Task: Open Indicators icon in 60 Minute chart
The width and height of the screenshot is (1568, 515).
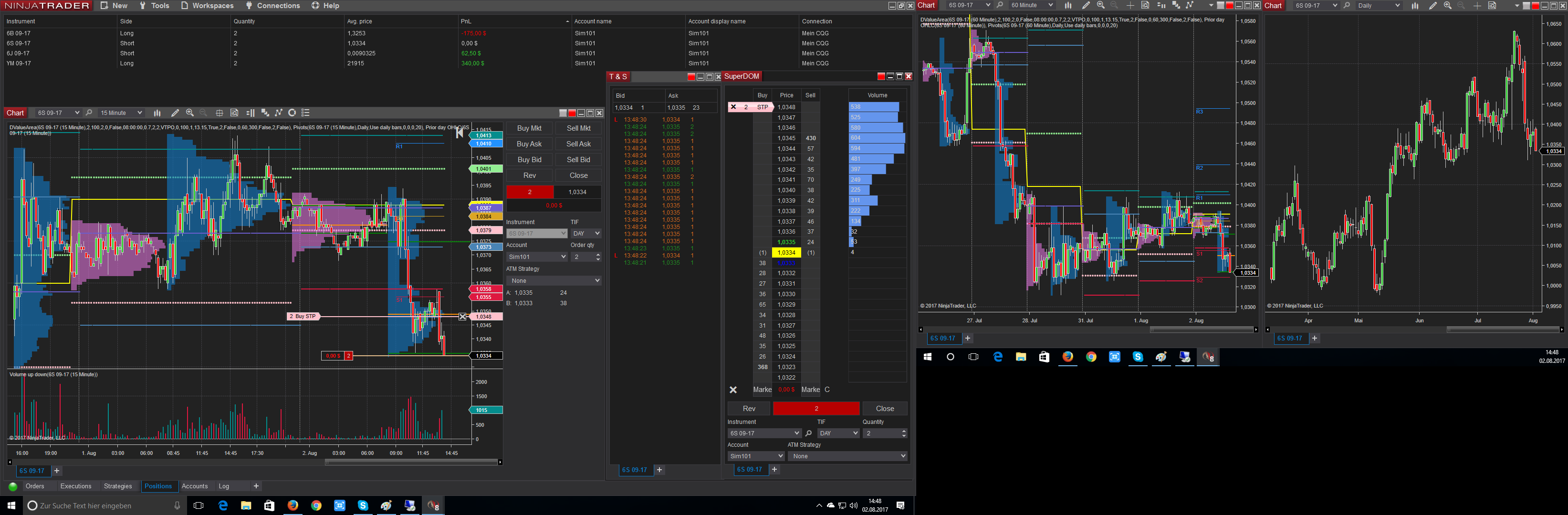Action: [x=1176, y=5]
